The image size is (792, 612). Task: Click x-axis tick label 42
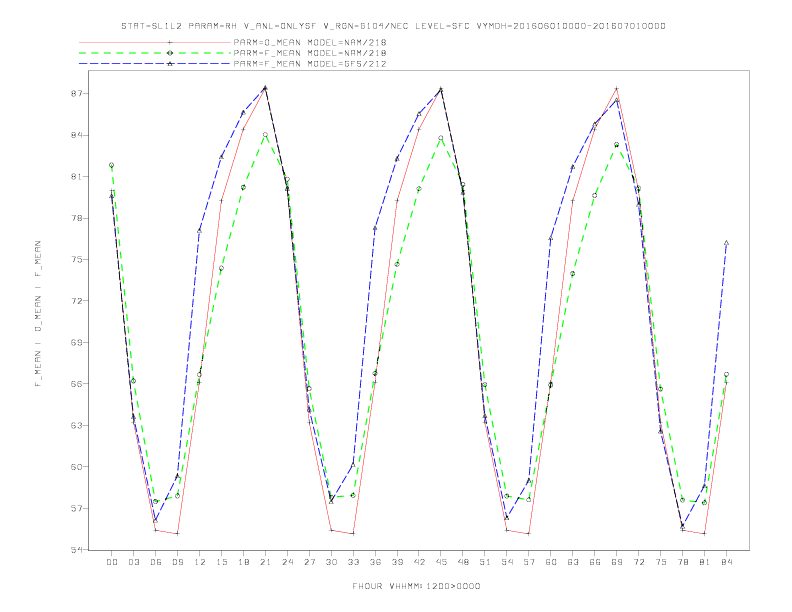419,562
